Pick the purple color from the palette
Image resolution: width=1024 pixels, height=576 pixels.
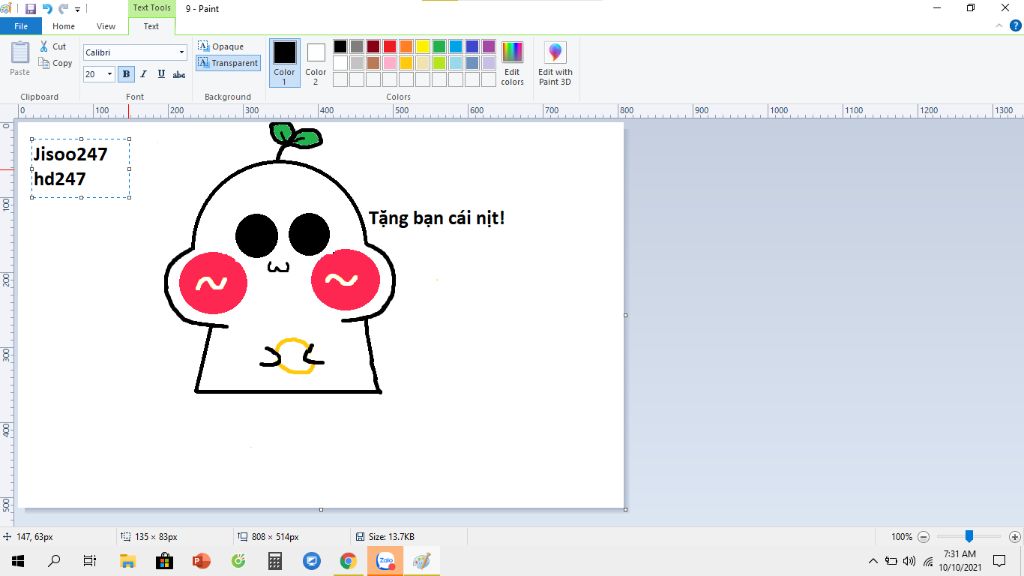(x=488, y=46)
